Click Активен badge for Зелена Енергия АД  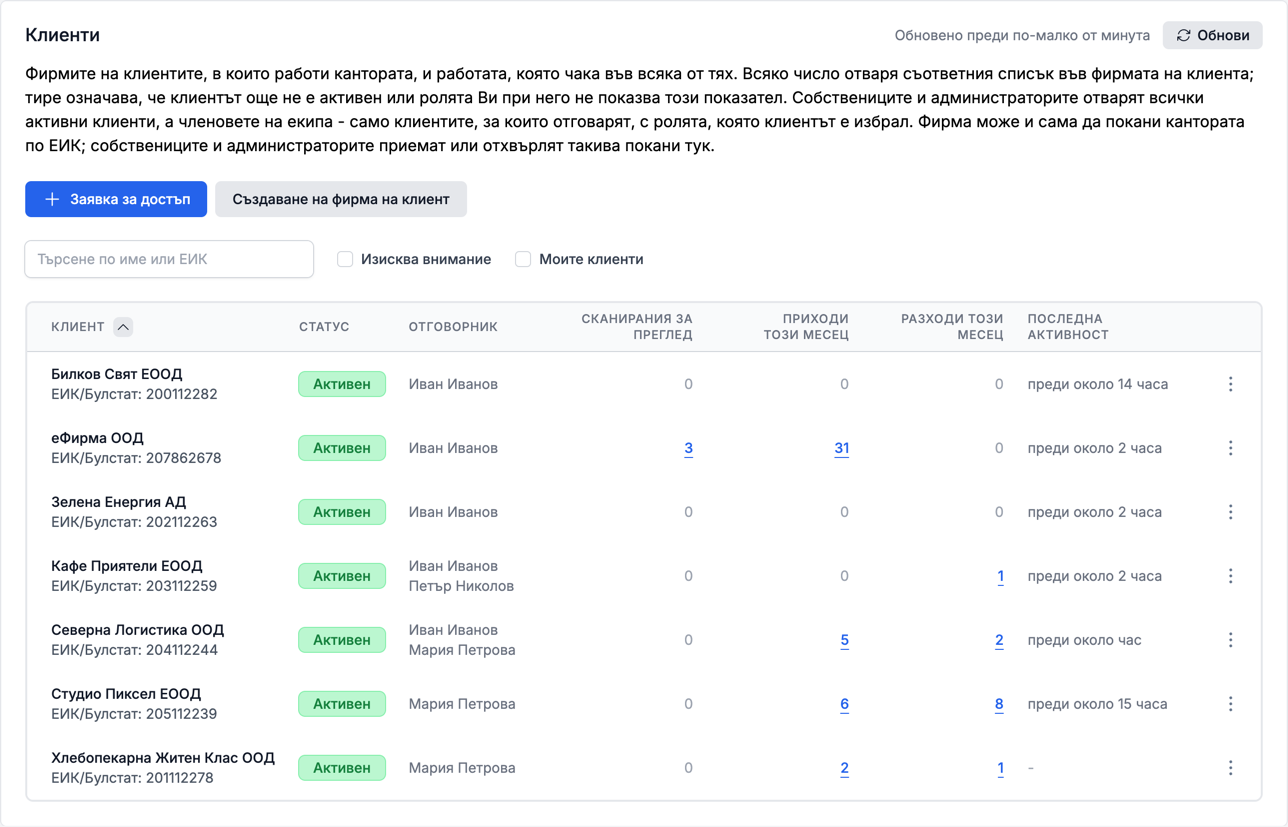[342, 512]
